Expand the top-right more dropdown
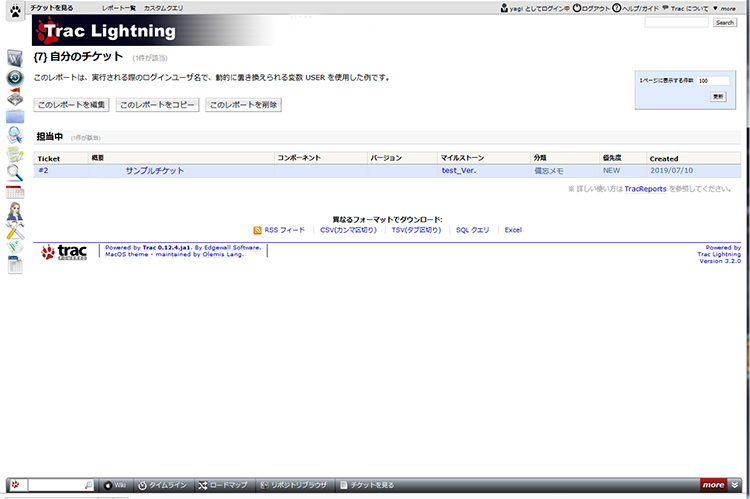This screenshot has width=750, height=499. 727,8
